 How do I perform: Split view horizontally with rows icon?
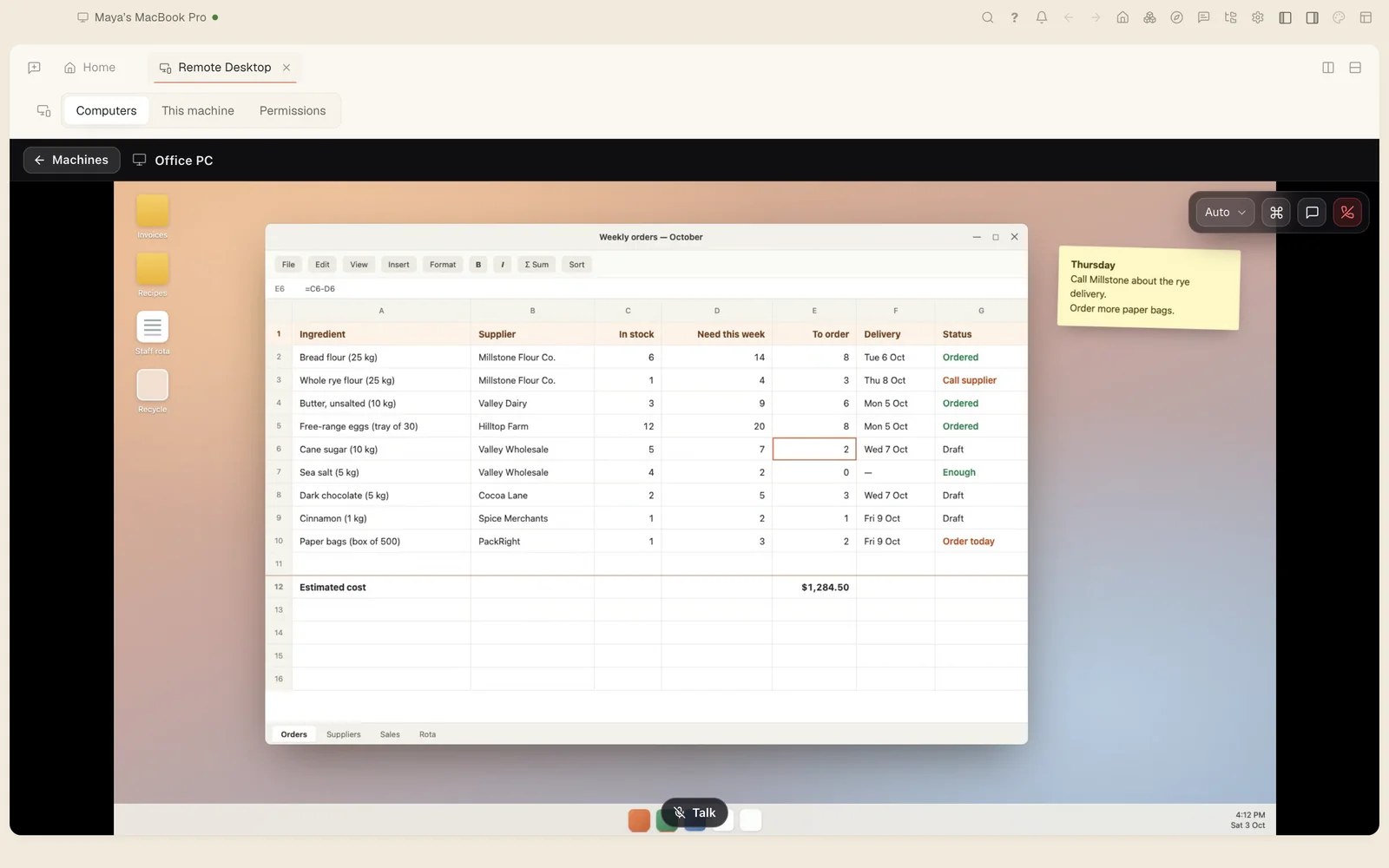pos(1355,68)
